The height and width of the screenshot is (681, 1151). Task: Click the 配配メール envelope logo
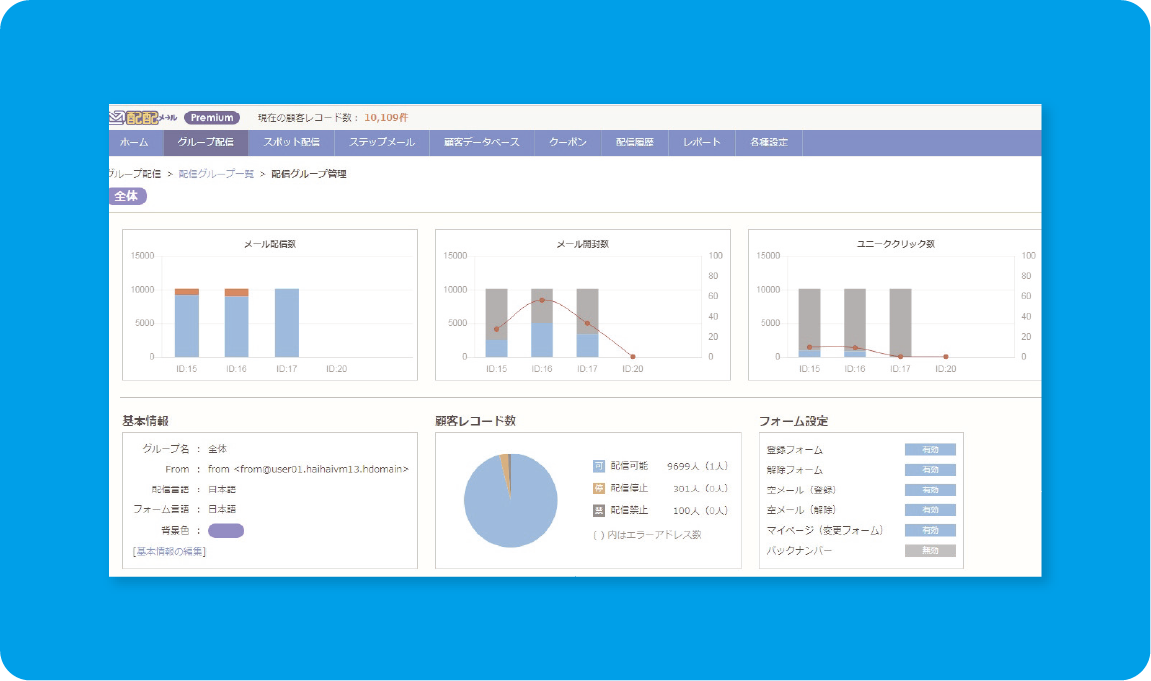coord(143,117)
